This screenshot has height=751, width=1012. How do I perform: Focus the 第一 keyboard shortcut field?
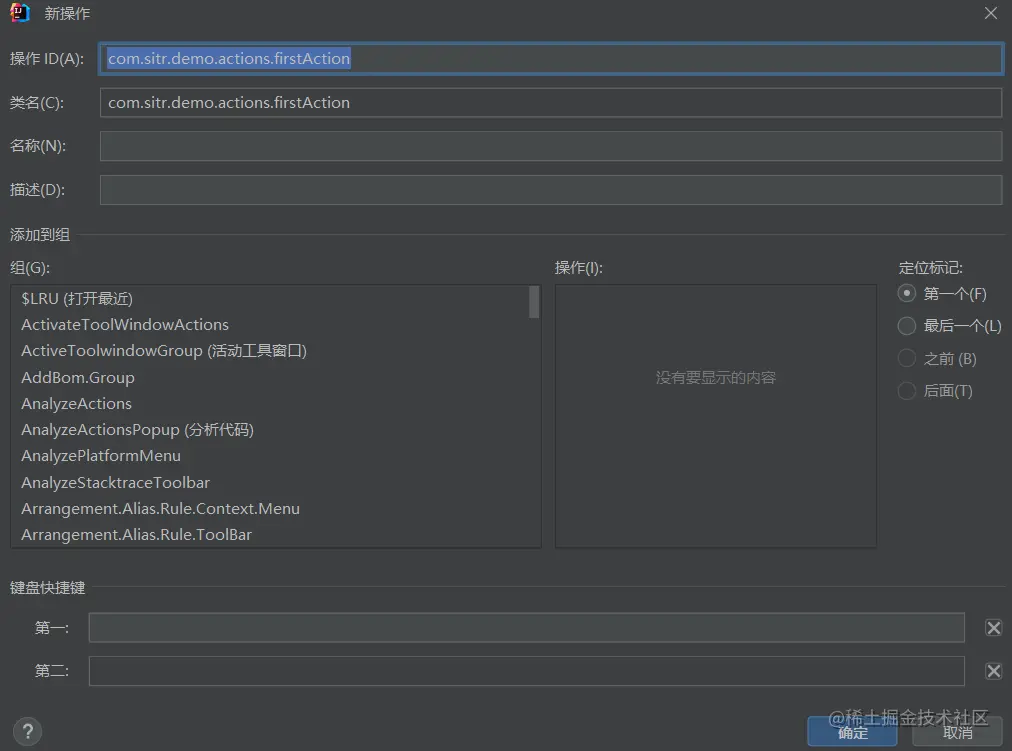[x=527, y=628]
